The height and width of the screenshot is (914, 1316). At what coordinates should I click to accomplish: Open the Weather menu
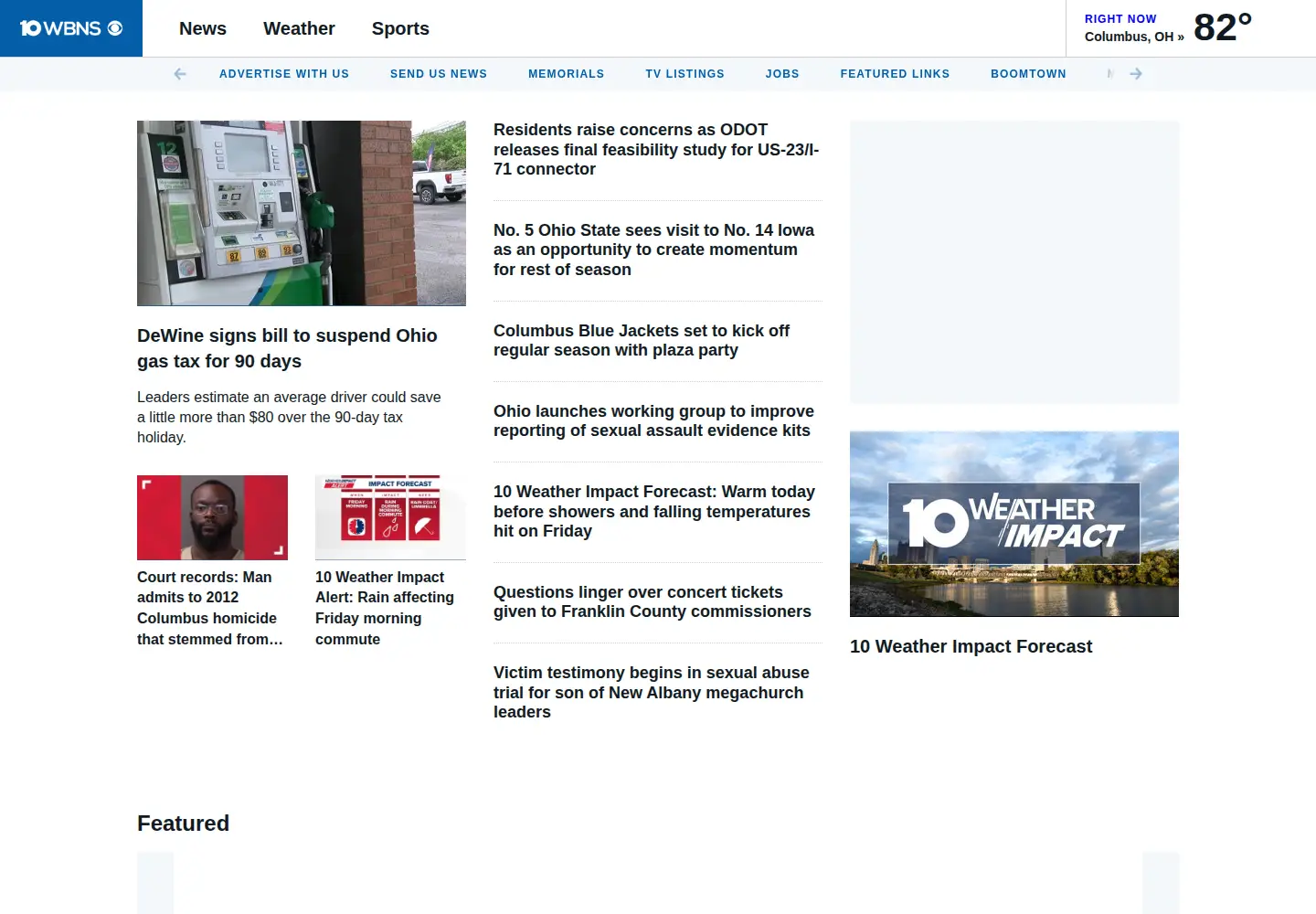click(299, 28)
